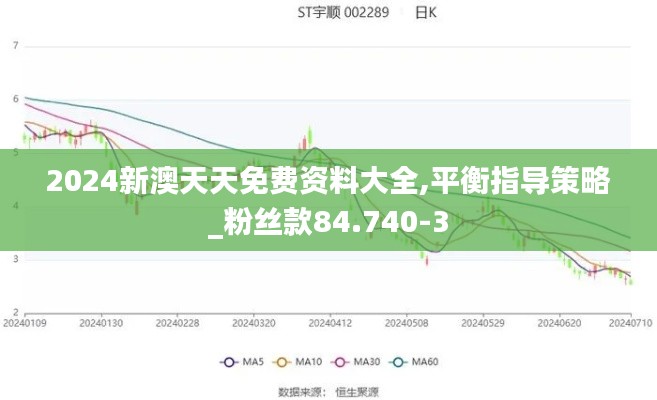The height and width of the screenshot is (400, 657).
Task: Select the 20240320 date on x-axis
Action: click(254, 323)
